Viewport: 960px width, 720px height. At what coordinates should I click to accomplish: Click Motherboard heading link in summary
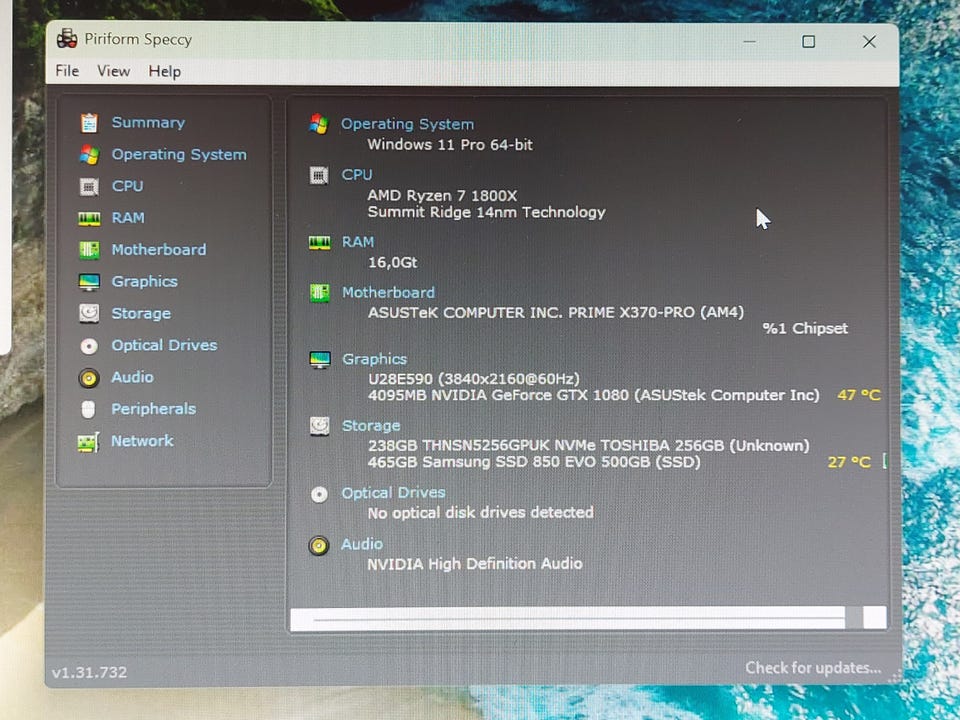pyautogui.click(x=388, y=293)
